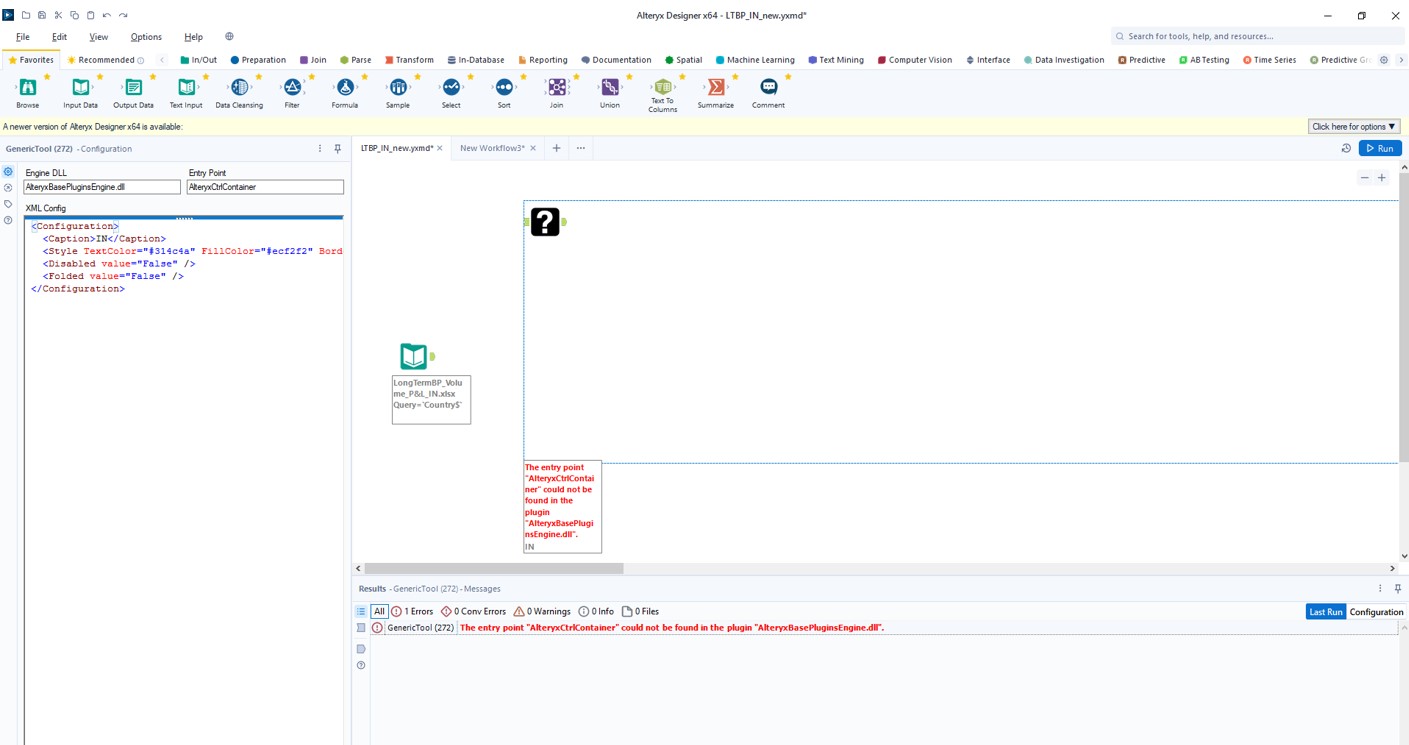
Task: Select the Output Data tool
Action: (132, 88)
